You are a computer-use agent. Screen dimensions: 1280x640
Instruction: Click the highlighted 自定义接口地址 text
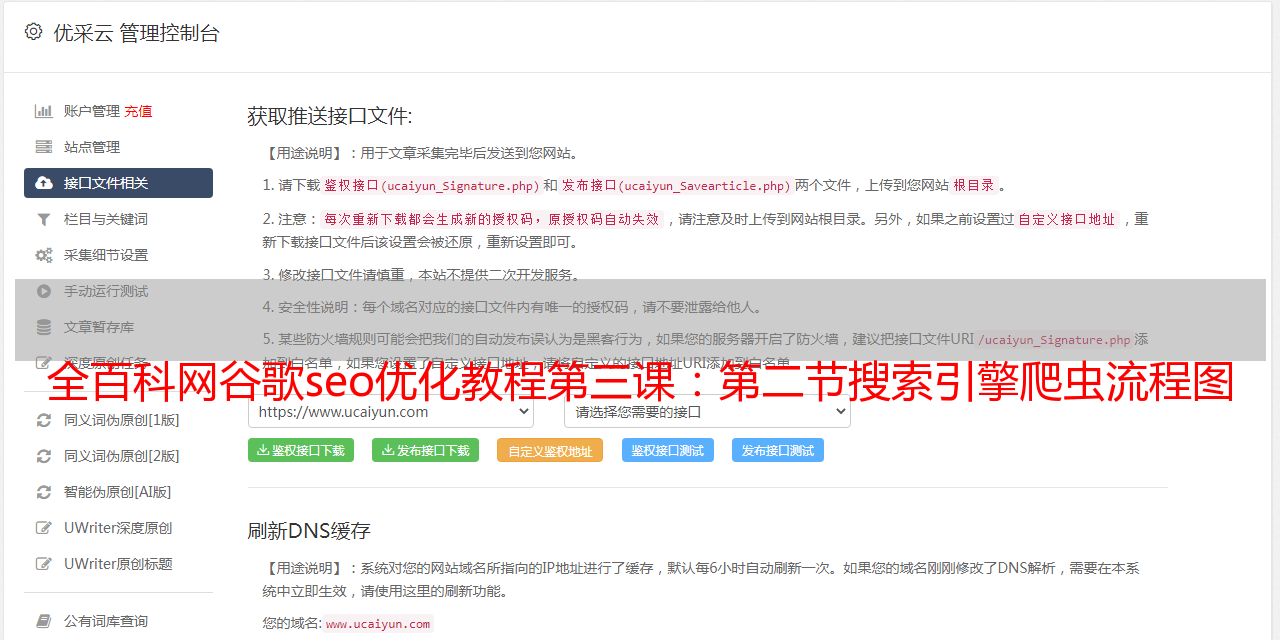click(x=1067, y=219)
